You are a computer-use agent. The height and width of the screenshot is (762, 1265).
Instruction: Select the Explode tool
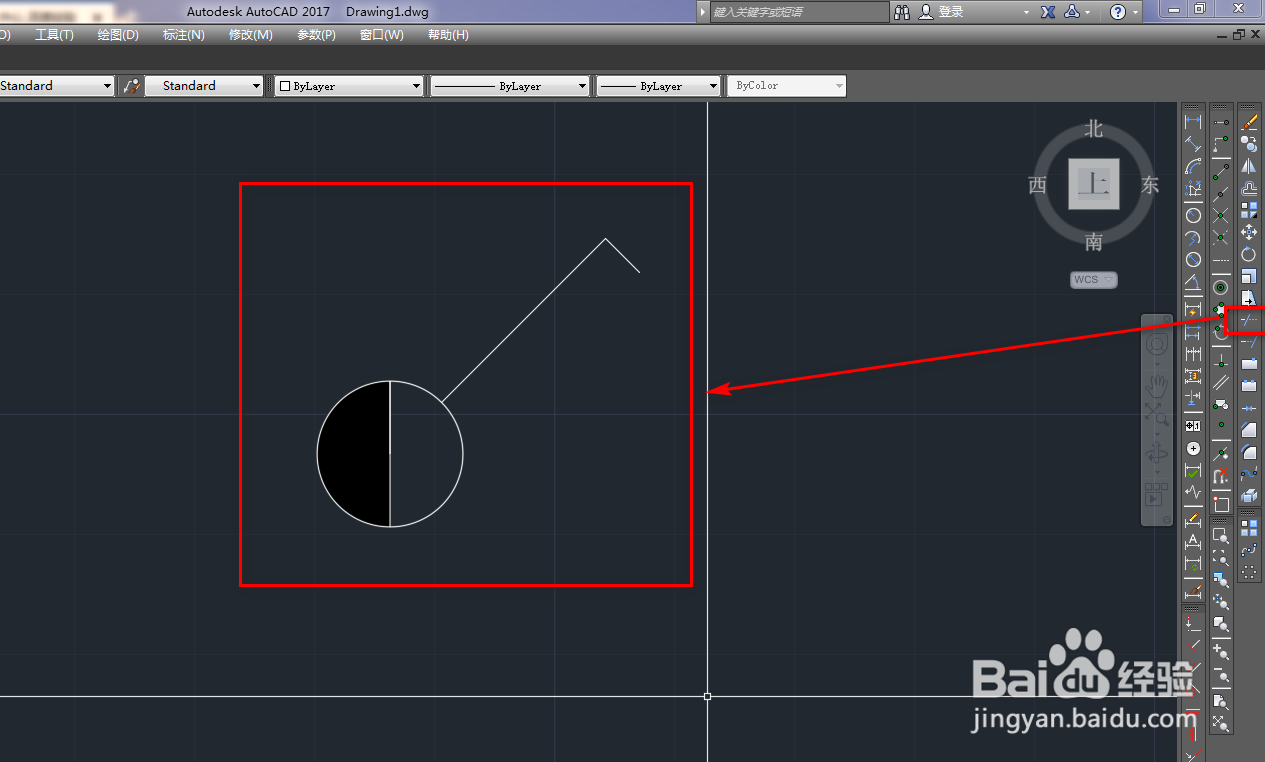1249,495
